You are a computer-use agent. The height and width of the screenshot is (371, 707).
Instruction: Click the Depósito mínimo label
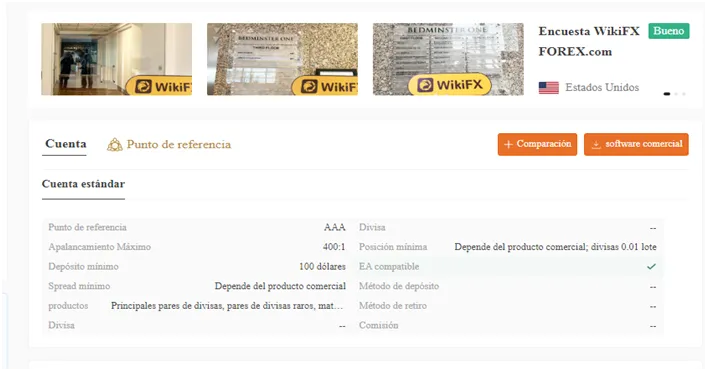pos(83,267)
